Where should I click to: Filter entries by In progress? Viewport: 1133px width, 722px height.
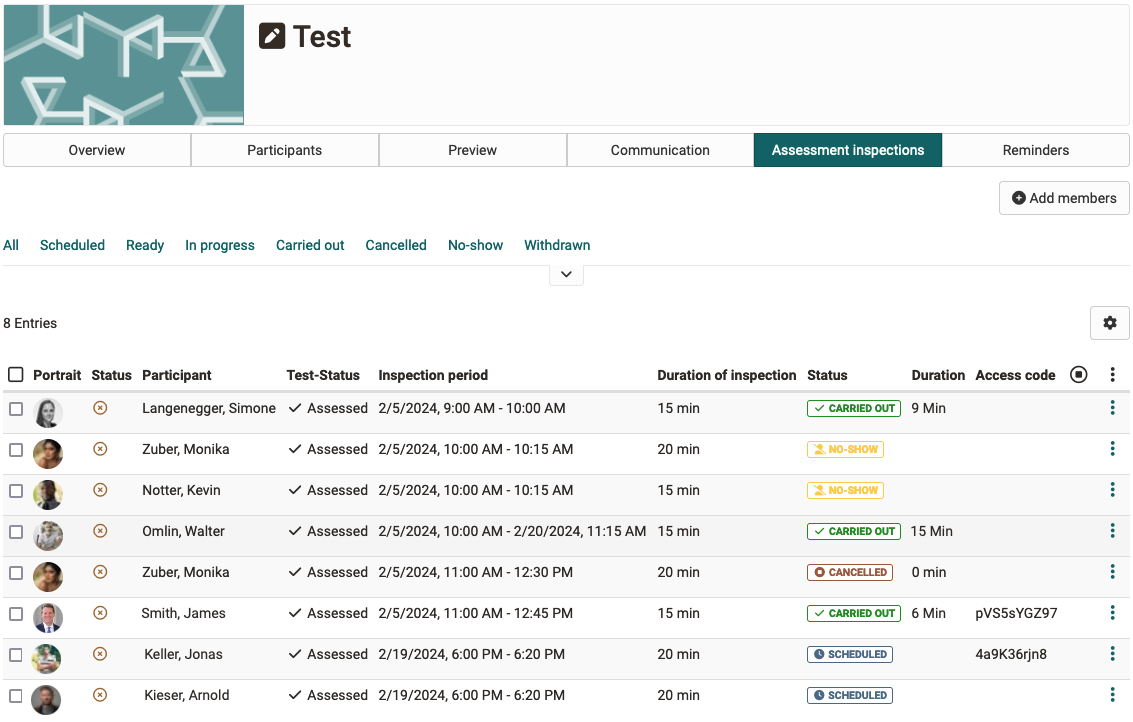click(220, 245)
